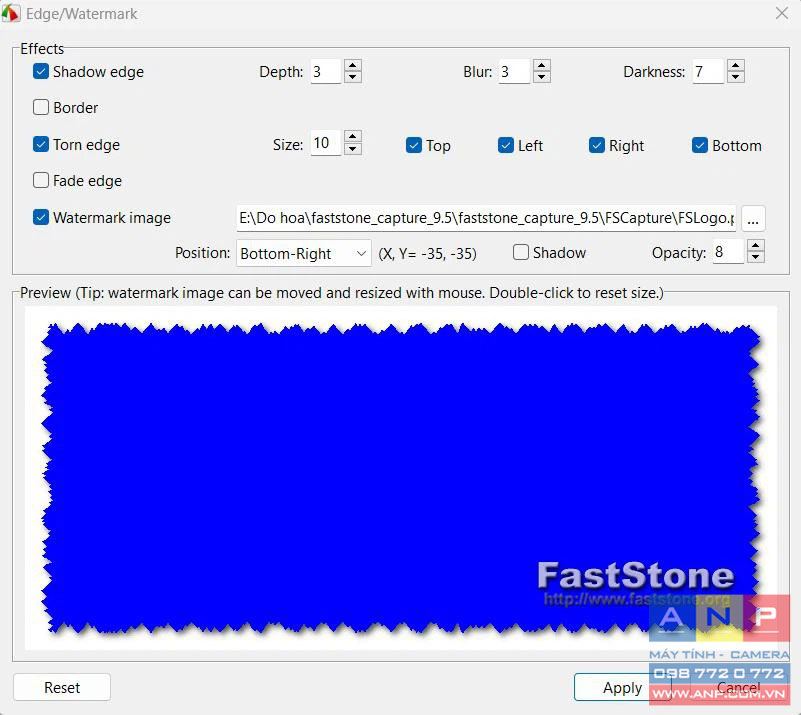Click the FastStone app icon in title bar
This screenshot has height=715, width=801.
(11, 14)
